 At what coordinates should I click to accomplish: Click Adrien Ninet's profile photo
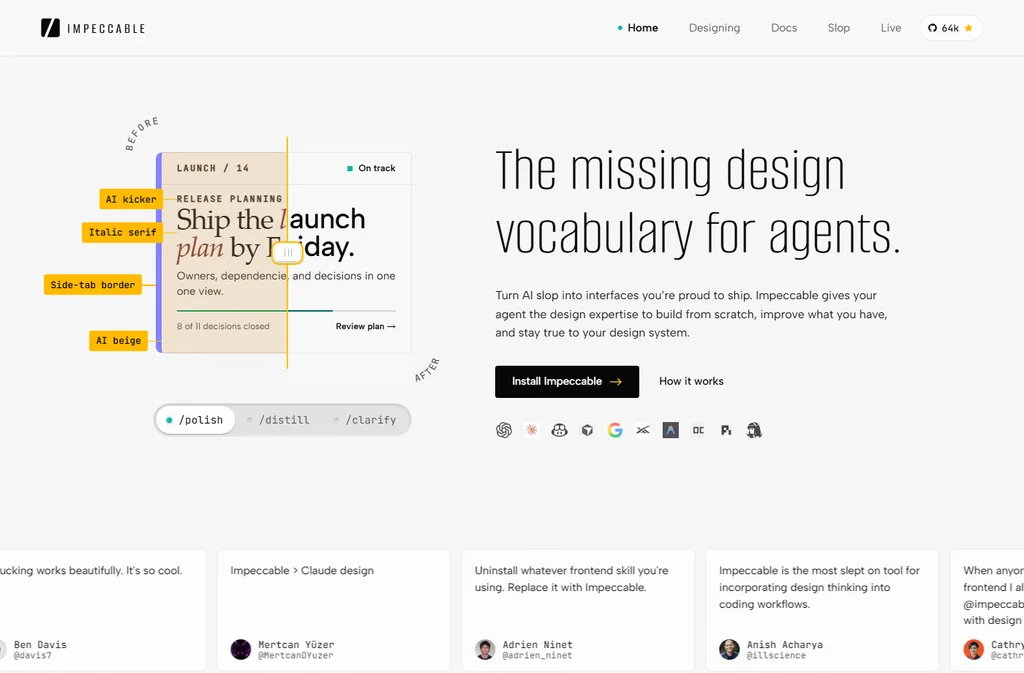coord(485,650)
